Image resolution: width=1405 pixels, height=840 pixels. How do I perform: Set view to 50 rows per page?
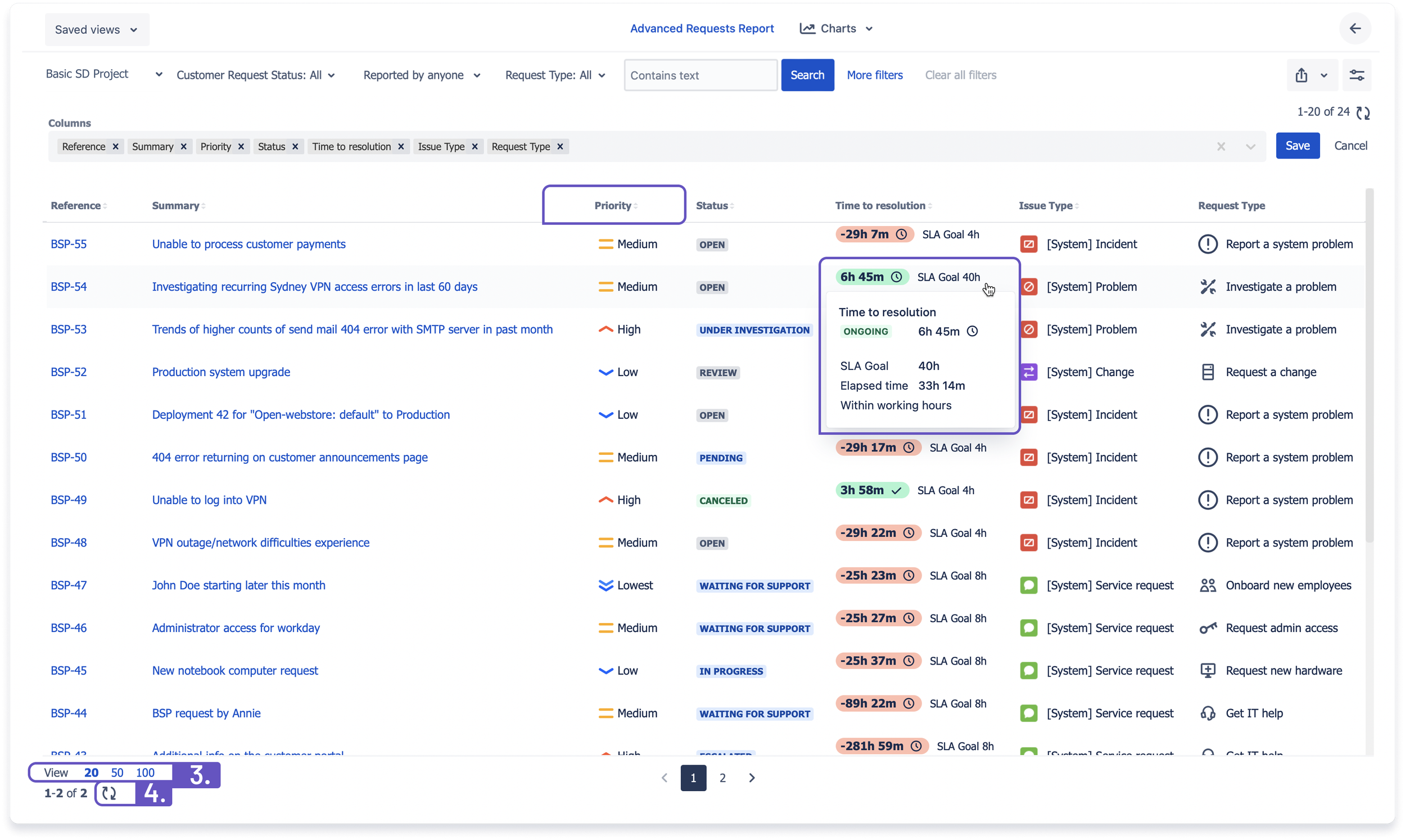117,773
